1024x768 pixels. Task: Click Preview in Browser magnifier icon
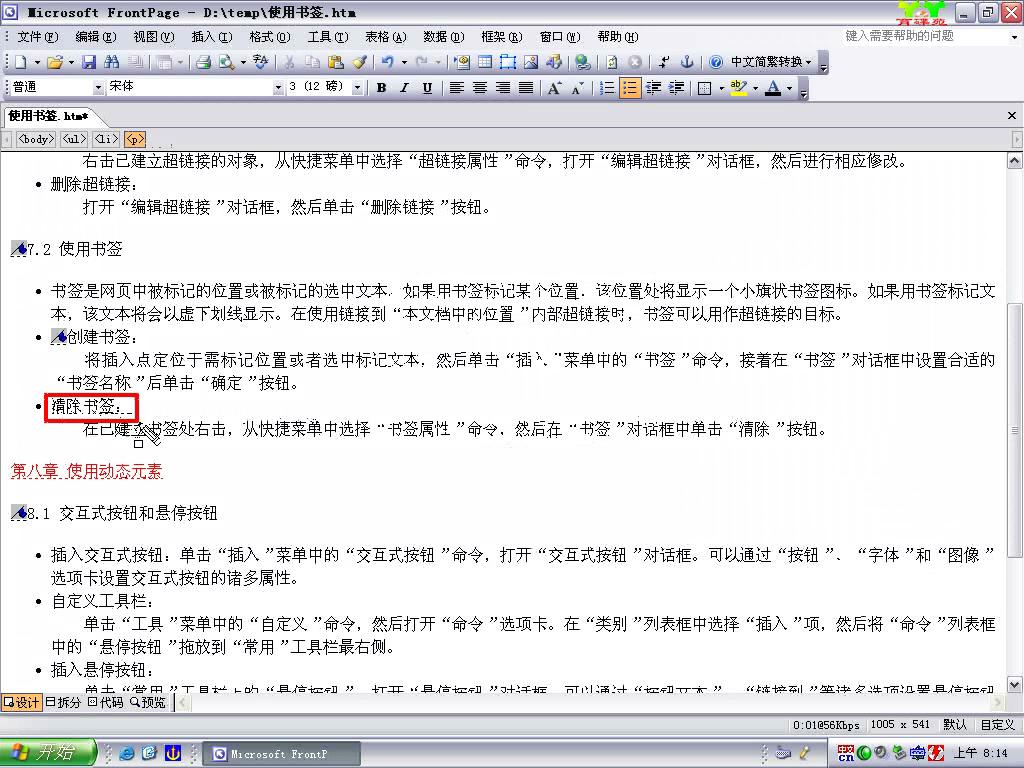pyautogui.click(x=227, y=62)
